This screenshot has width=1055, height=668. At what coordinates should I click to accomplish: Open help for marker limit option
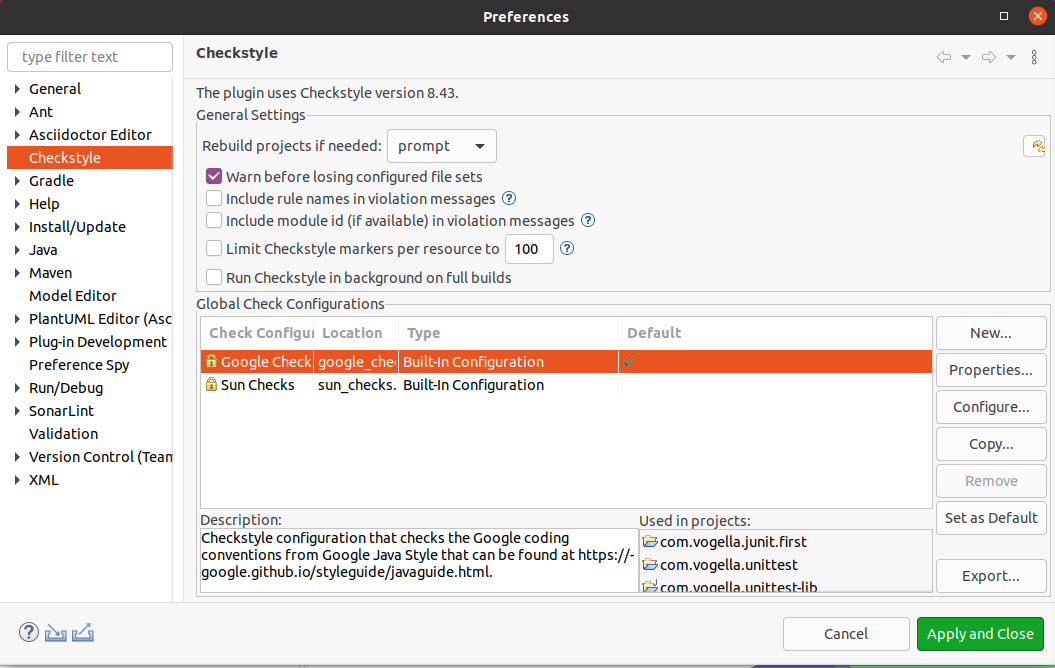pos(567,248)
